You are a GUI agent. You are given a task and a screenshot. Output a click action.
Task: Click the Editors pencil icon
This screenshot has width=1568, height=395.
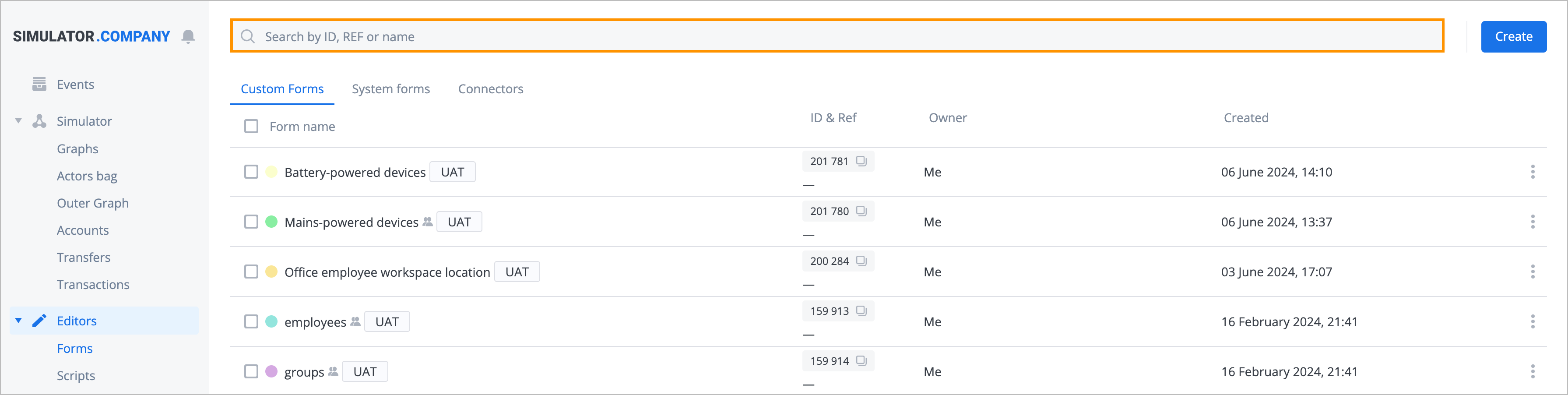point(39,321)
